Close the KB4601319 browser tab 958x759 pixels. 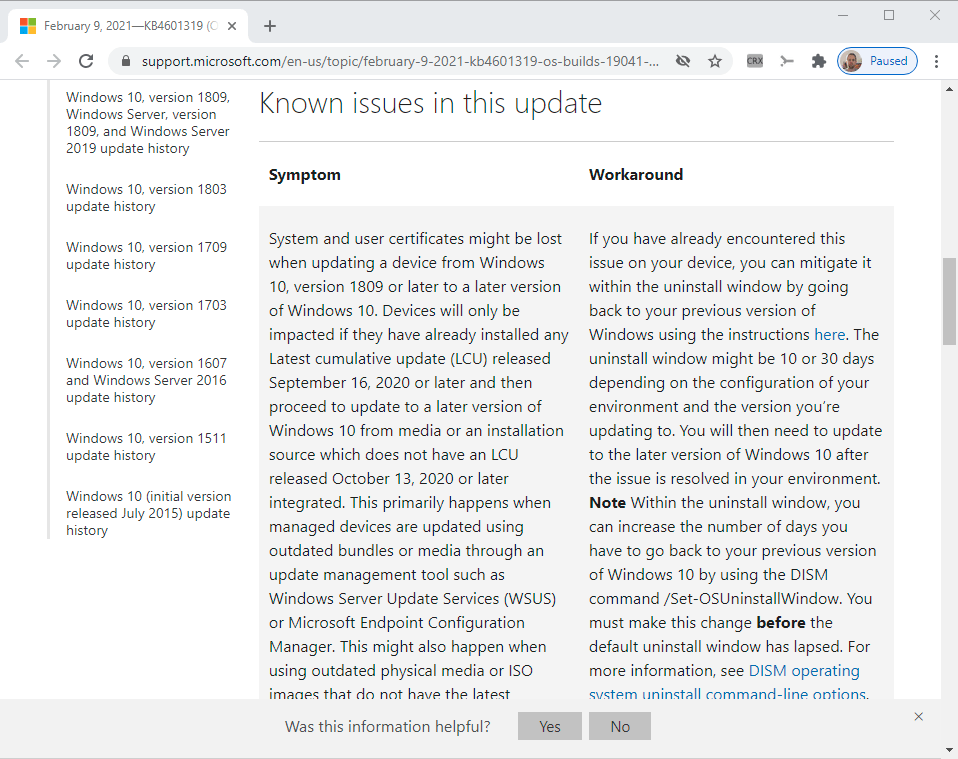232,26
